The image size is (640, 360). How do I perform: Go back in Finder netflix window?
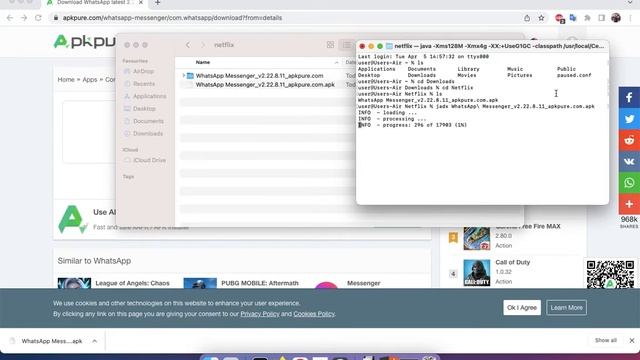(188, 45)
